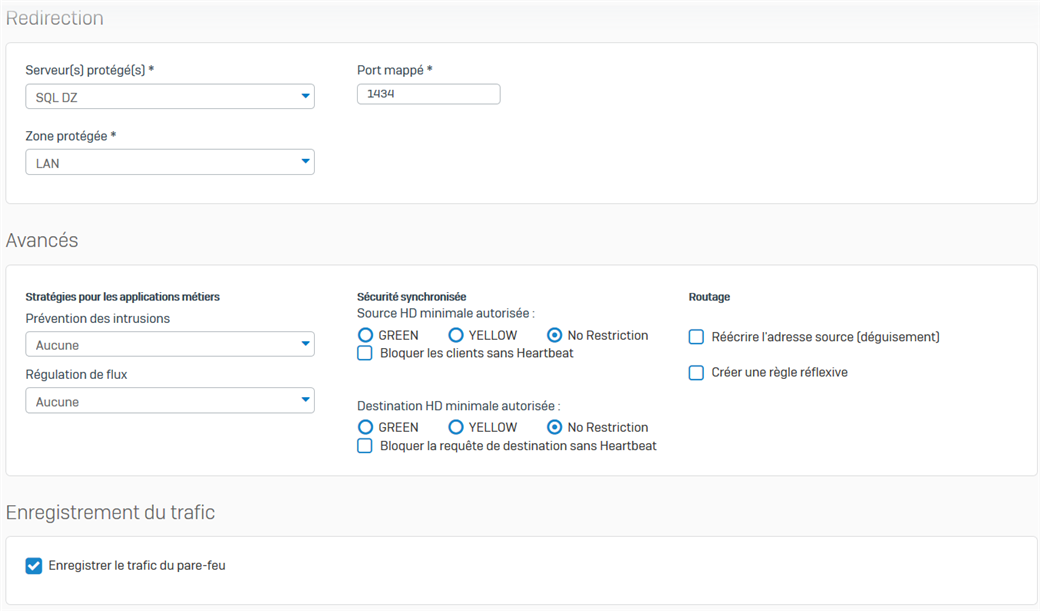1040x611 pixels.
Task: Click the arrow icon of SQL DZ dropdown
Action: [x=305, y=97]
